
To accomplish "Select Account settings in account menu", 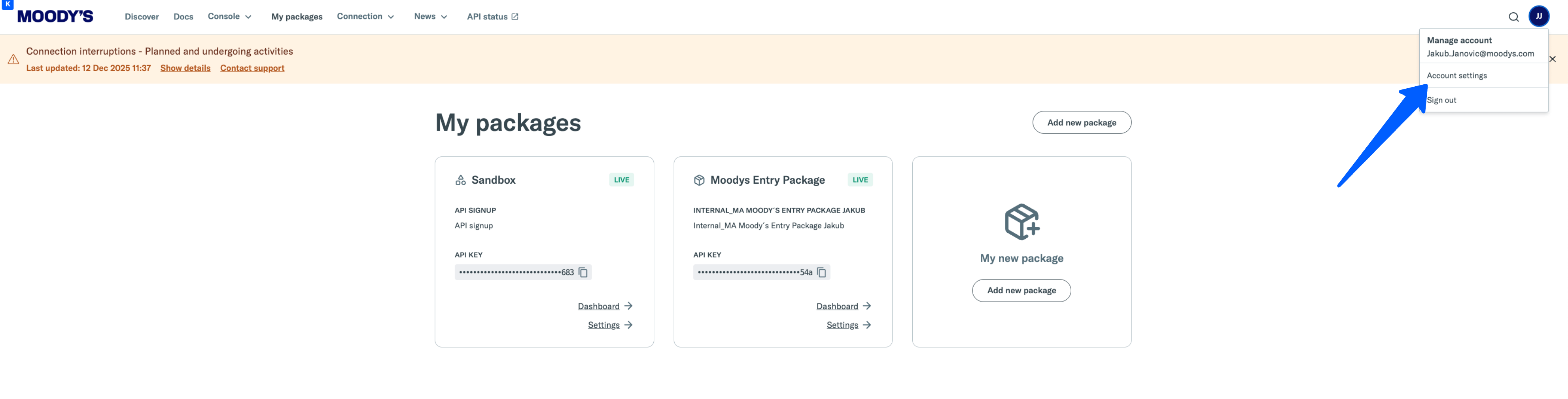I will [x=1456, y=76].
